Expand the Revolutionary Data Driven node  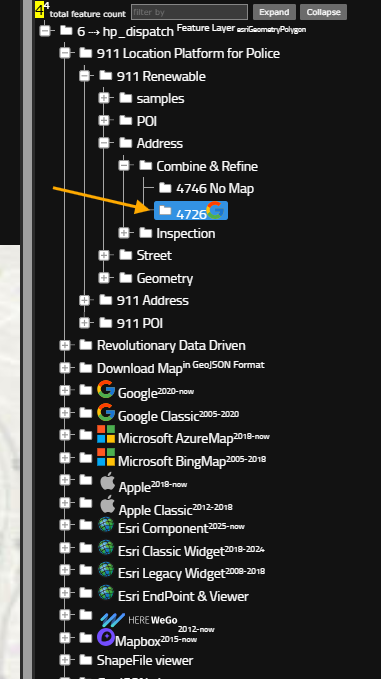pyautogui.click(x=65, y=345)
